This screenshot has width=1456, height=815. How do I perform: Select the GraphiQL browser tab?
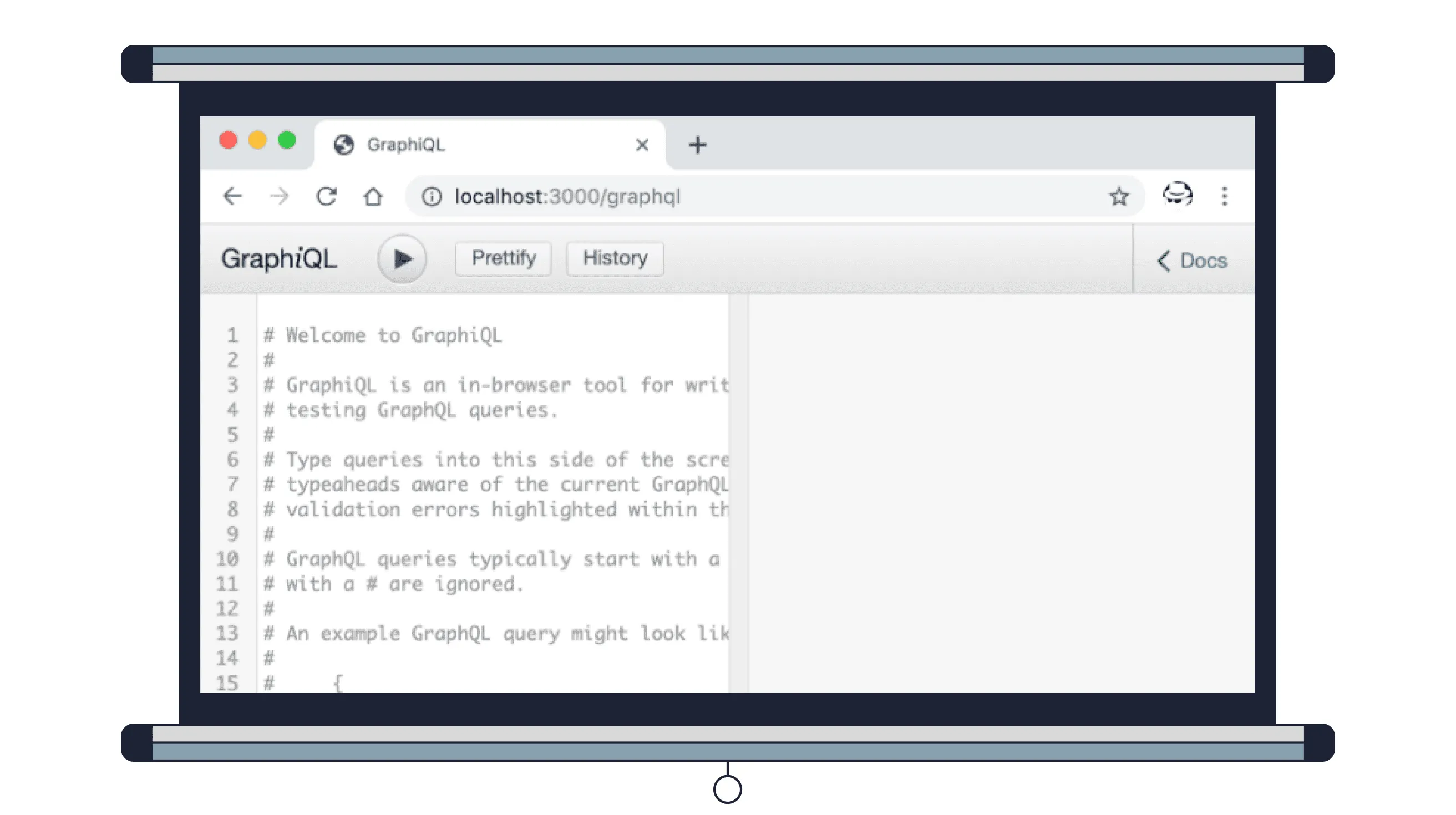tap(489, 145)
